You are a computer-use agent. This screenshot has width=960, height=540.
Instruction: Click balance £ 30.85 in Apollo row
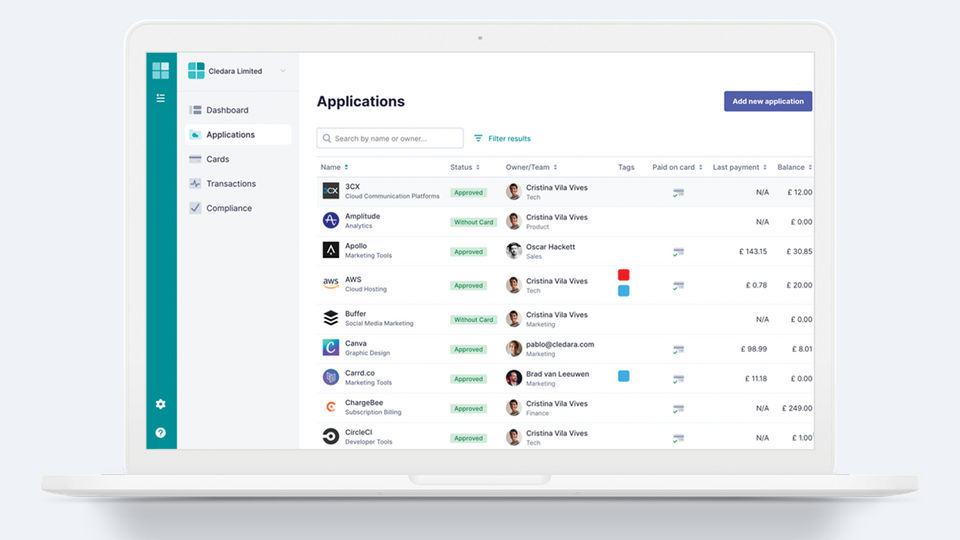(x=799, y=252)
